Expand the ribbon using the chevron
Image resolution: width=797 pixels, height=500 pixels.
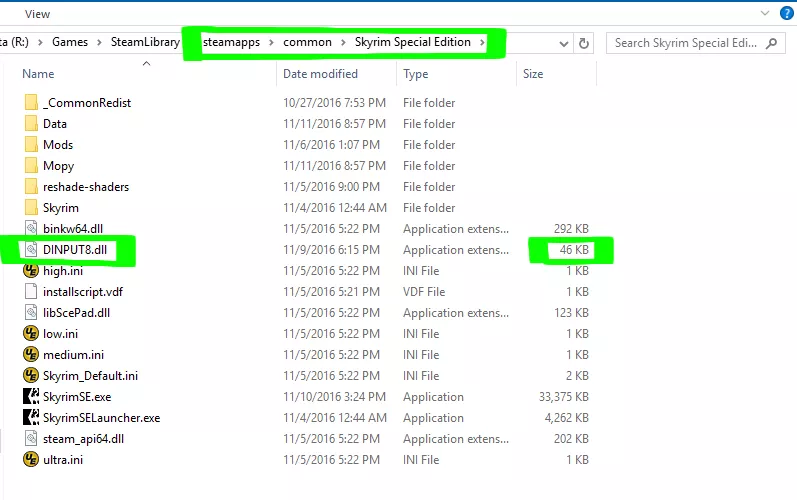tap(764, 13)
